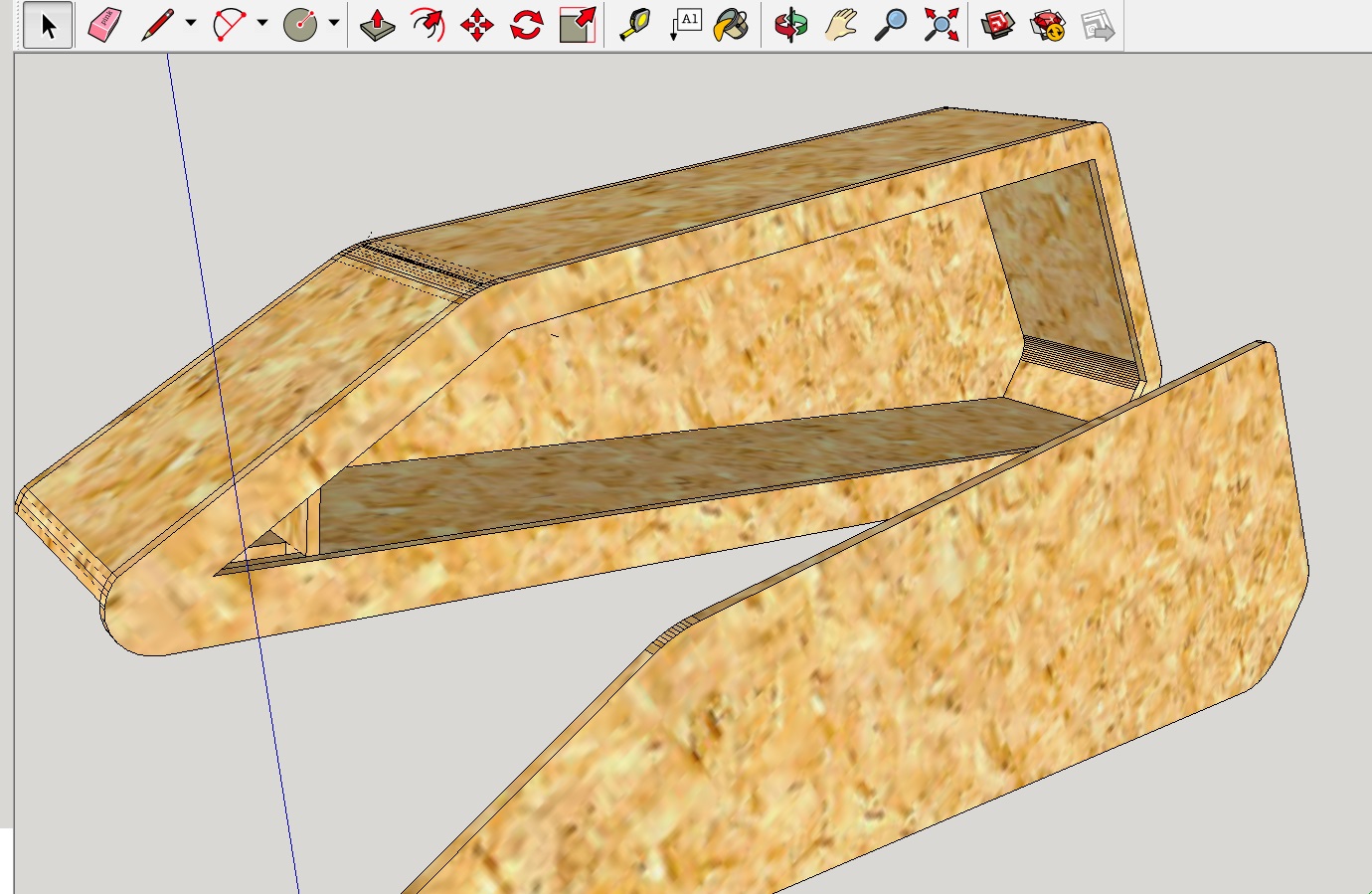Select the Pan hand tool
1372x894 pixels.
pos(841,25)
